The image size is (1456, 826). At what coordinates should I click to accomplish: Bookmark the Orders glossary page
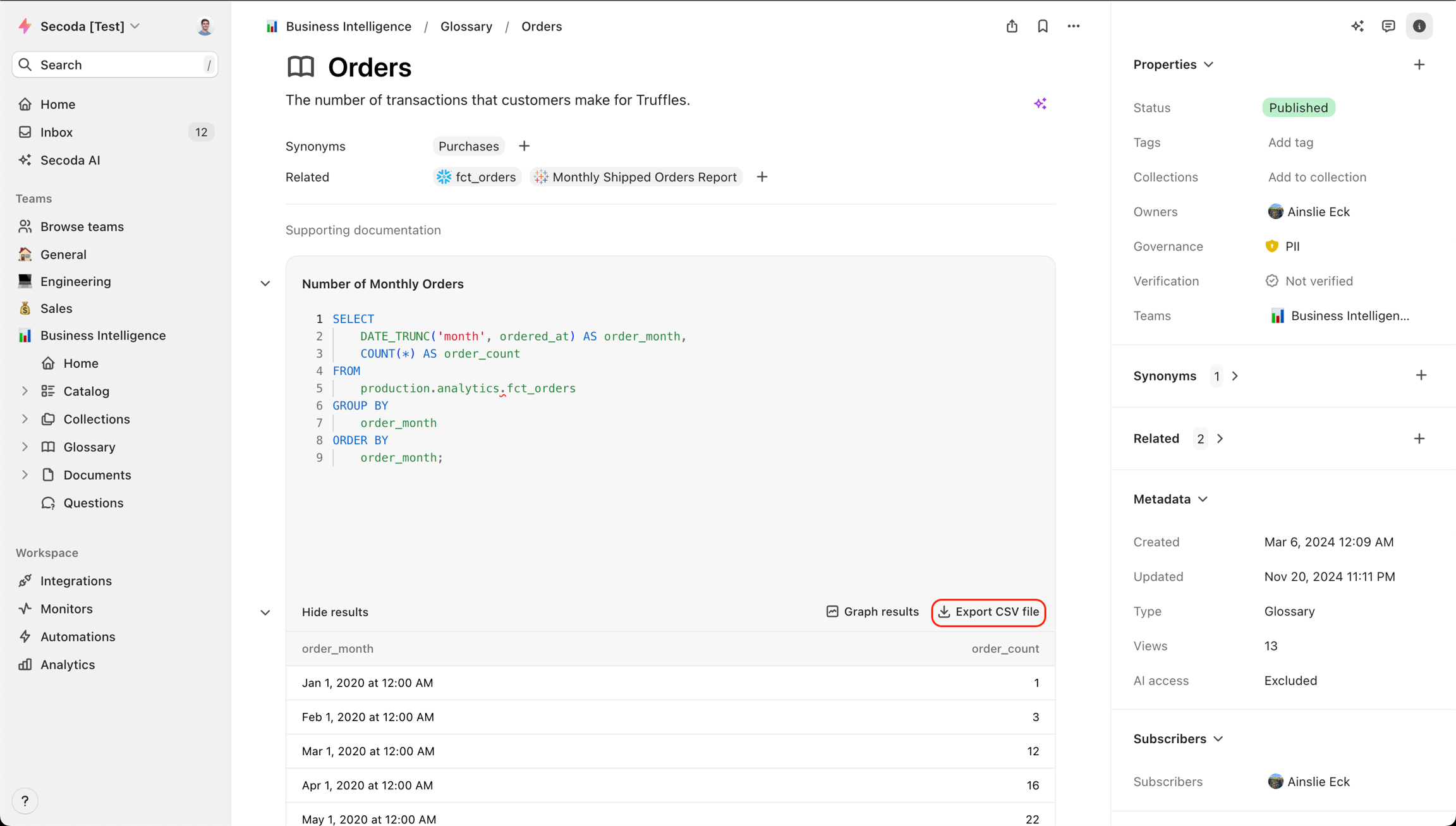point(1043,26)
